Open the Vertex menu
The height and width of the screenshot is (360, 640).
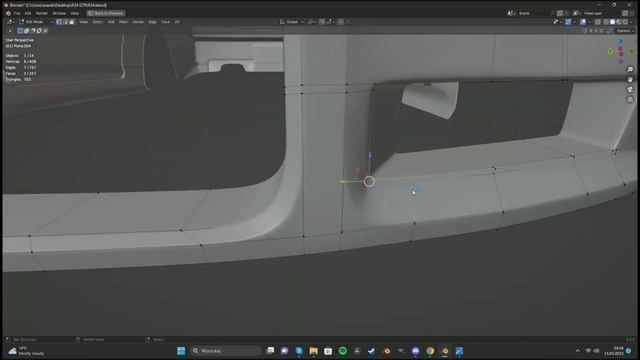(x=138, y=22)
